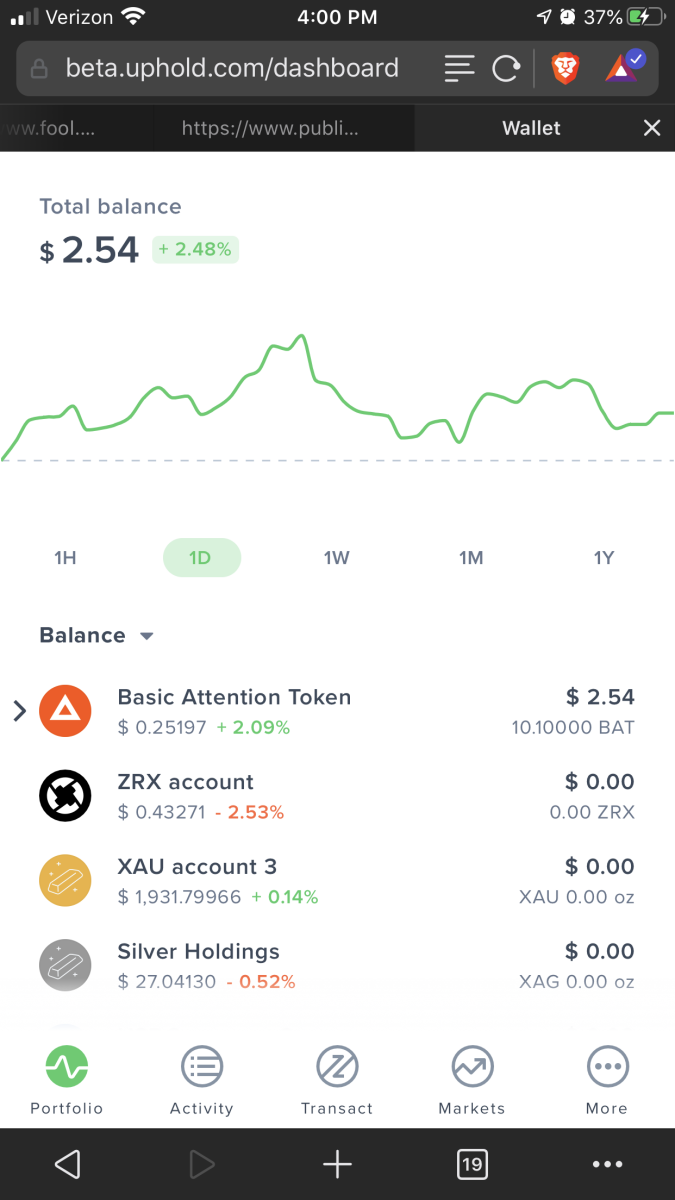Tap the beta.uphold.com address bar

tap(230, 68)
